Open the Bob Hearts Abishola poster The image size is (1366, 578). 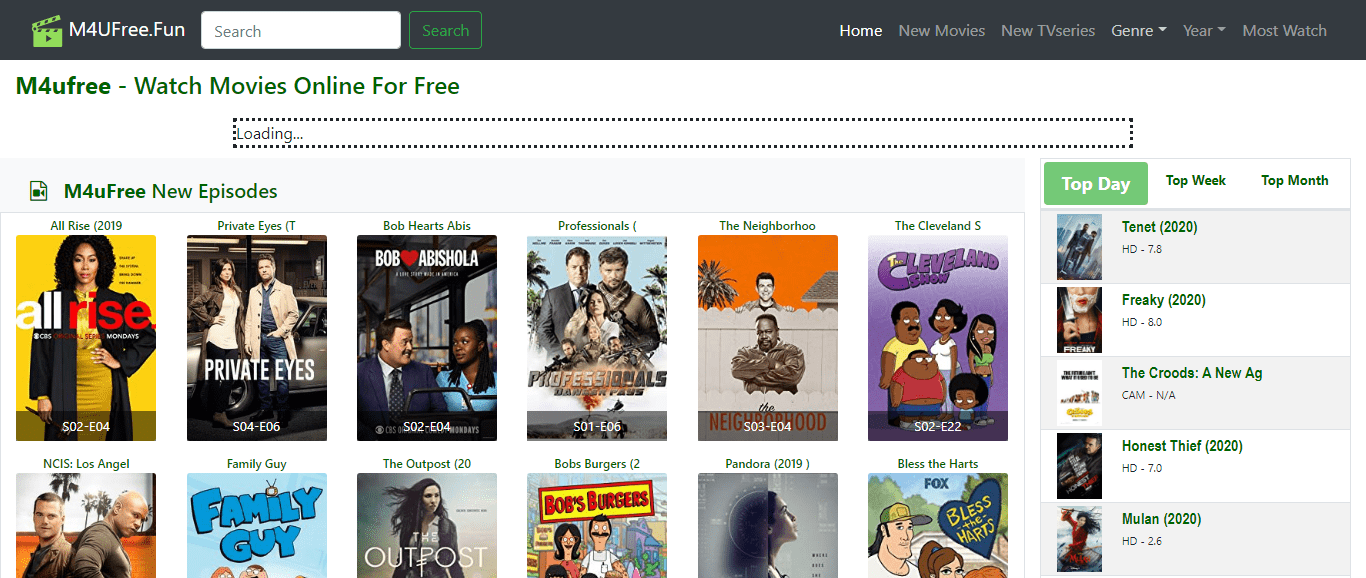(x=427, y=338)
